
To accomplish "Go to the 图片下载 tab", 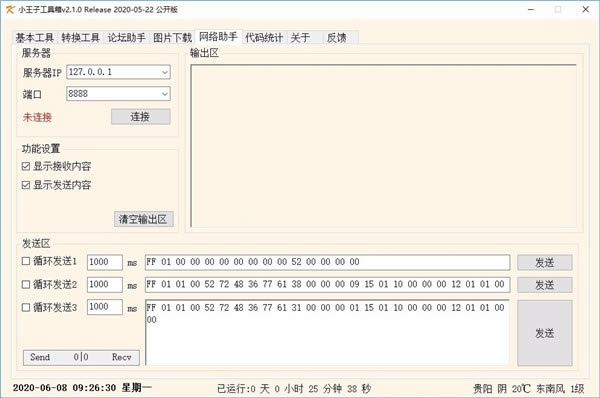I will (x=172, y=38).
